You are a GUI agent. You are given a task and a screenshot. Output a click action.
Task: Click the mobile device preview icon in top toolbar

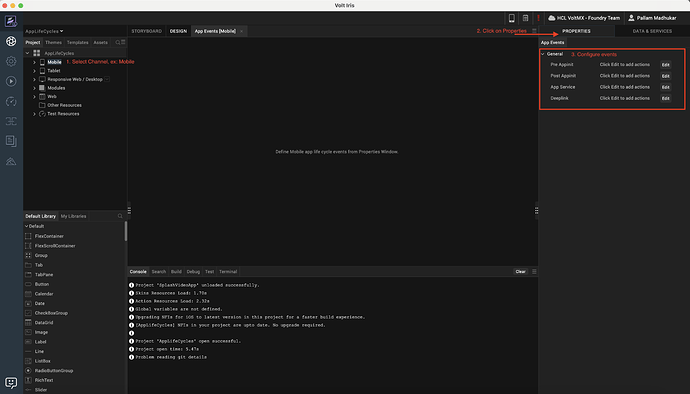[512, 18]
